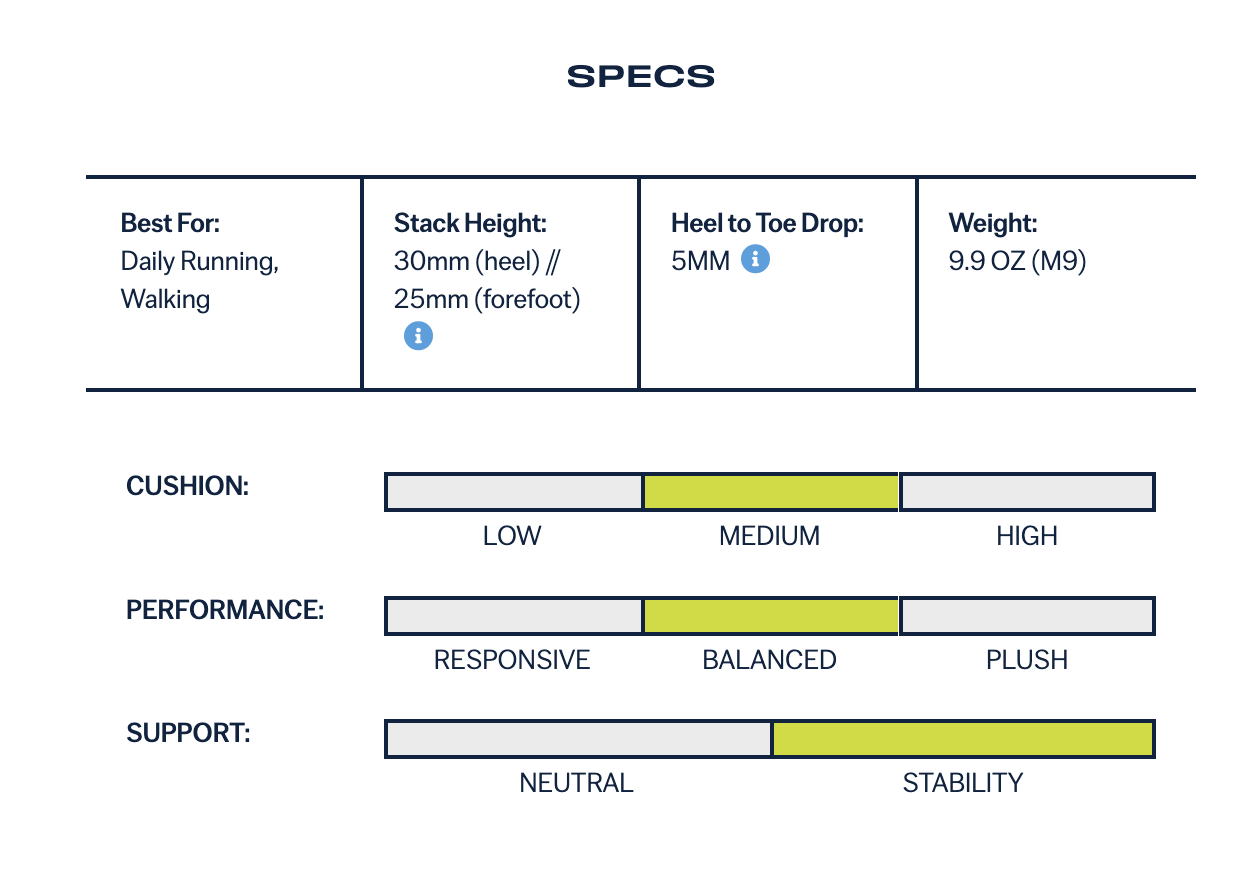Screen dimensions: 1248x874
Task: Select the highlighted STABILITY support segment
Action: (963, 739)
